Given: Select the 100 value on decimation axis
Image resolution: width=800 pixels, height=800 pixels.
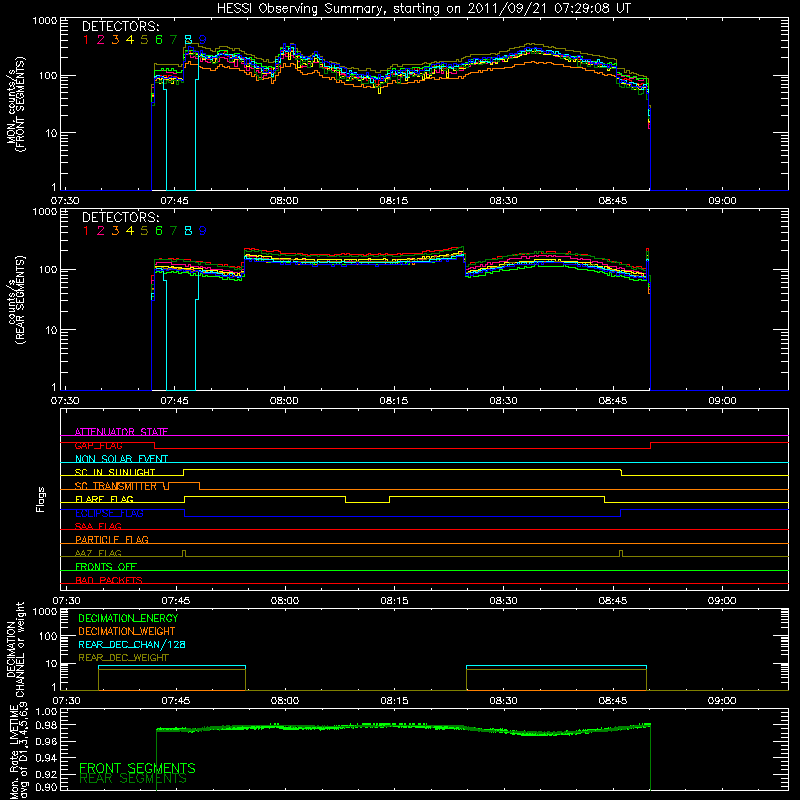Looking at the screenshot, I should [x=48, y=636].
